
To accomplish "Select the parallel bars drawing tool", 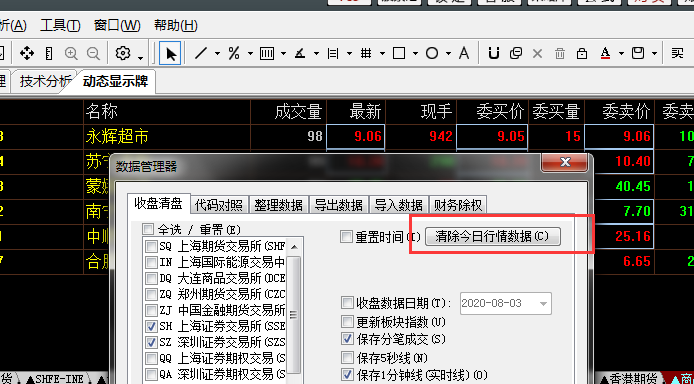I will tap(333, 54).
